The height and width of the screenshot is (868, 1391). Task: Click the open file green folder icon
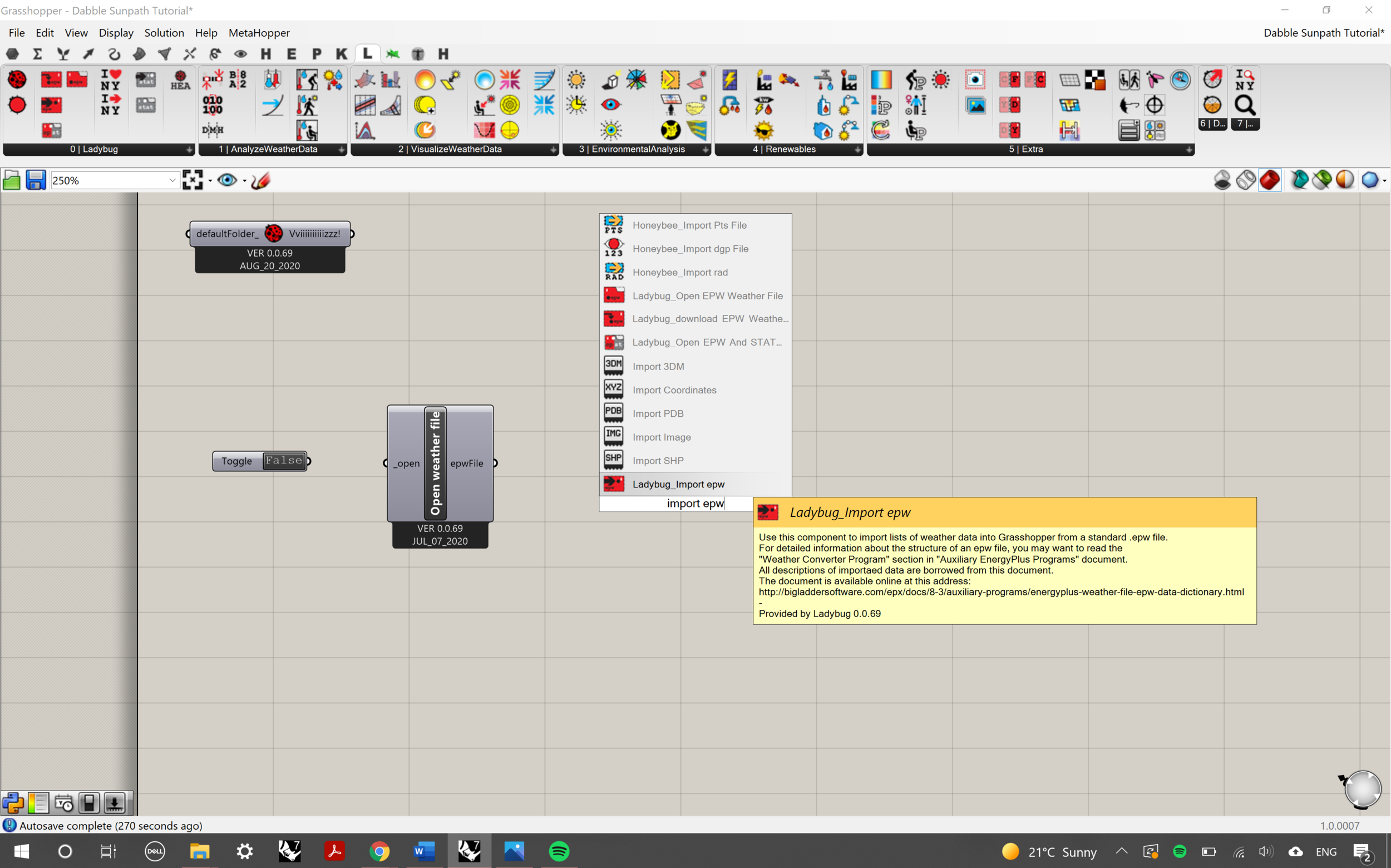coord(12,180)
